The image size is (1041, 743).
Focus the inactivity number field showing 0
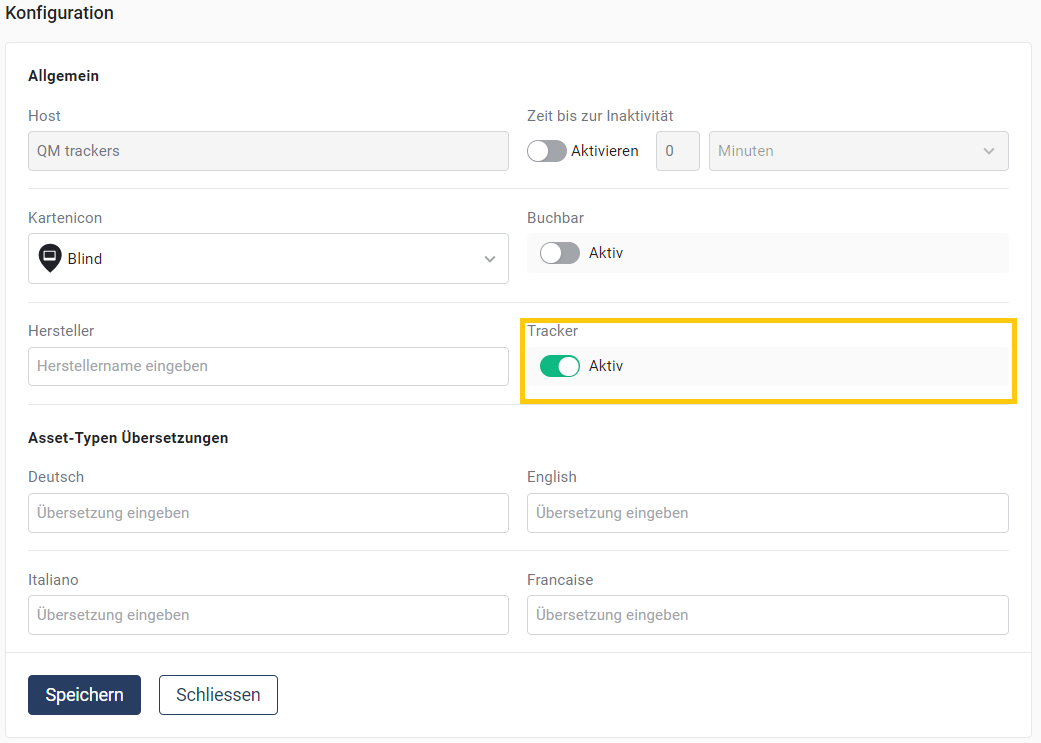677,151
